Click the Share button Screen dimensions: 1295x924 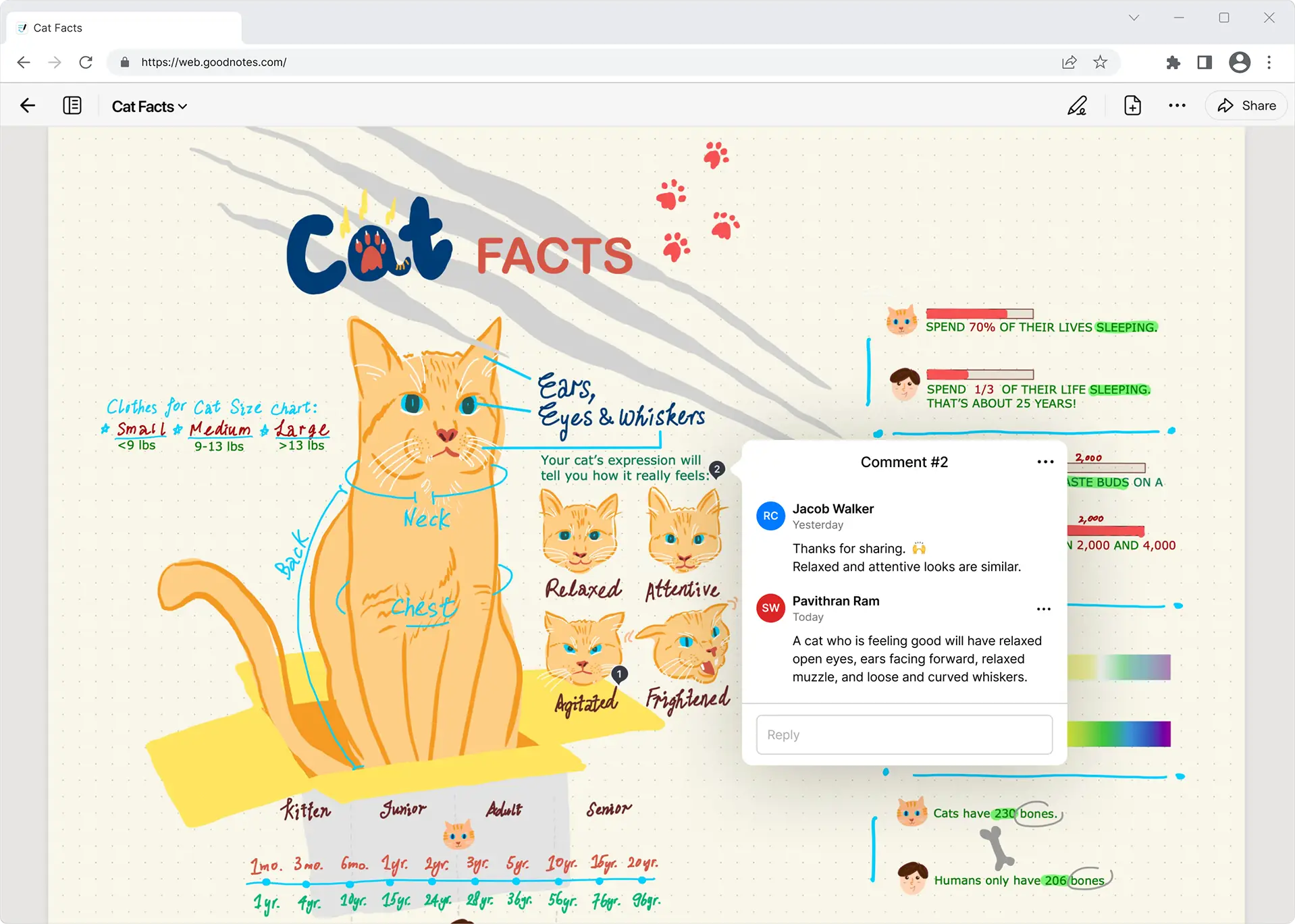[x=1246, y=105]
